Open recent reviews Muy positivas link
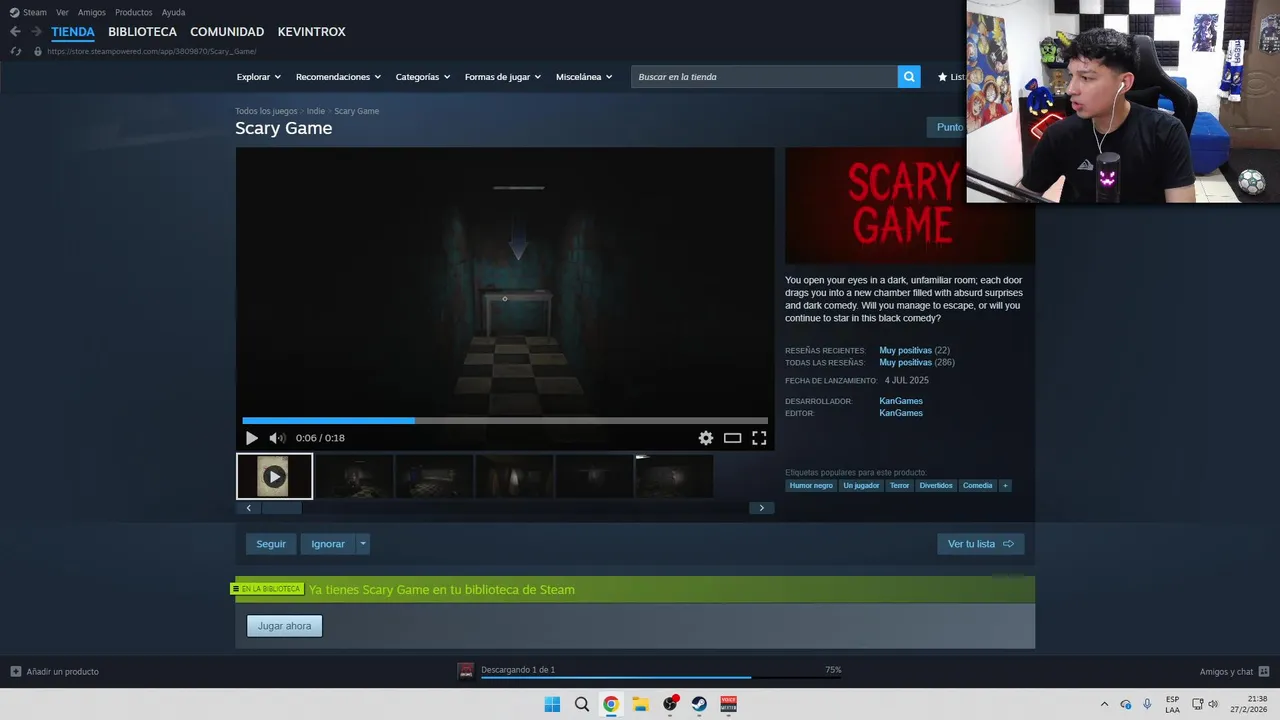Screen dimensions: 1280x720 click(905, 350)
